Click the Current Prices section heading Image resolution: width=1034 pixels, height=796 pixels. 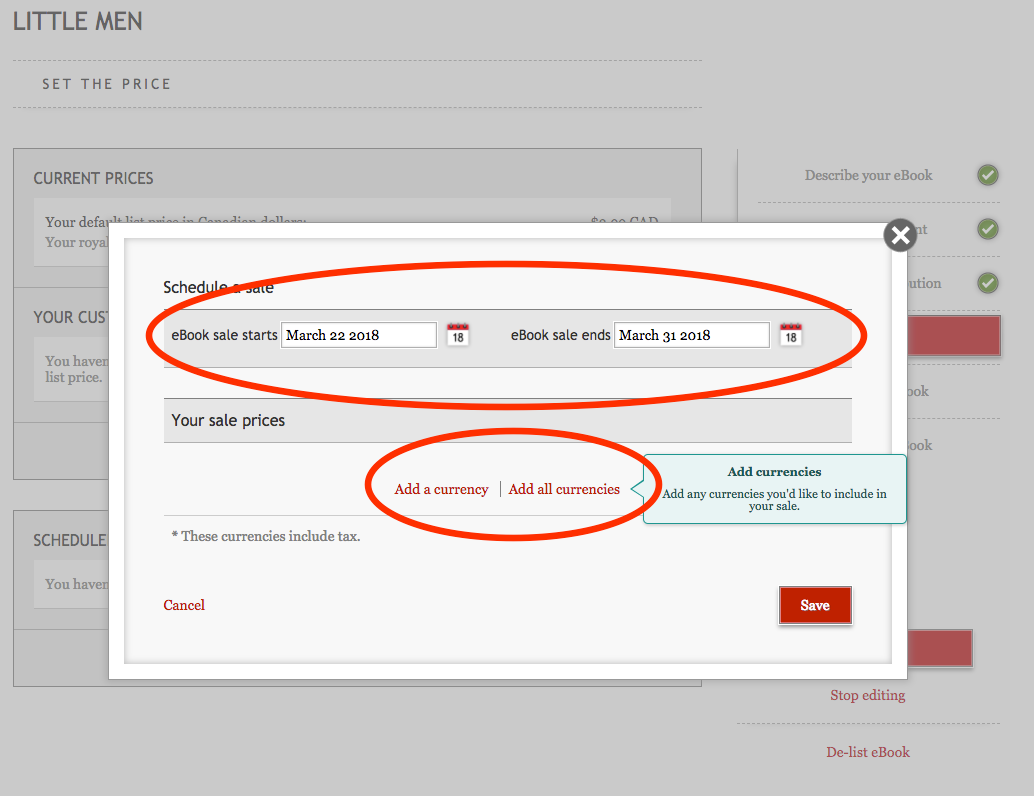(94, 178)
